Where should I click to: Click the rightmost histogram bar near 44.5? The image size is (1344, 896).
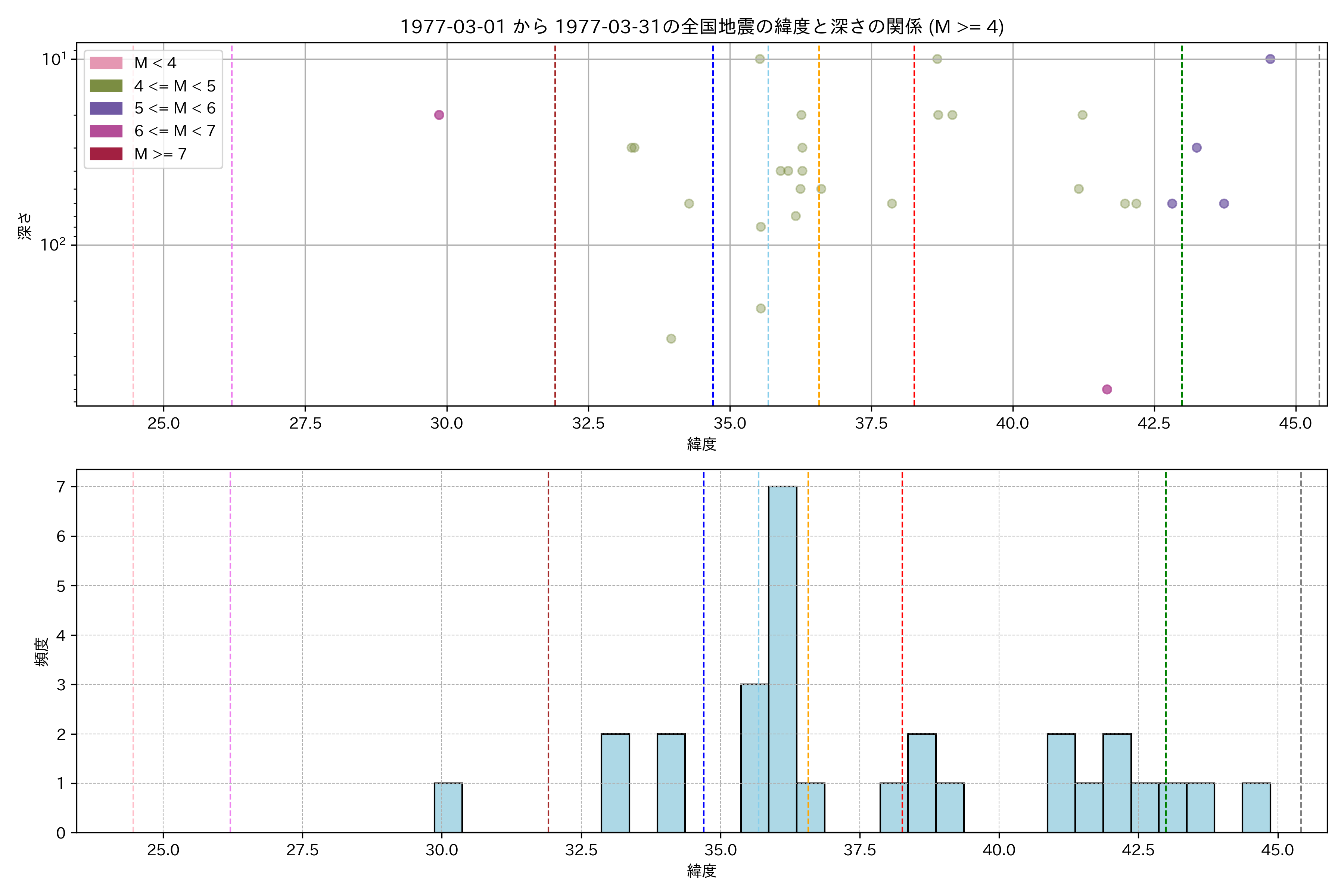pyautogui.click(x=1256, y=807)
